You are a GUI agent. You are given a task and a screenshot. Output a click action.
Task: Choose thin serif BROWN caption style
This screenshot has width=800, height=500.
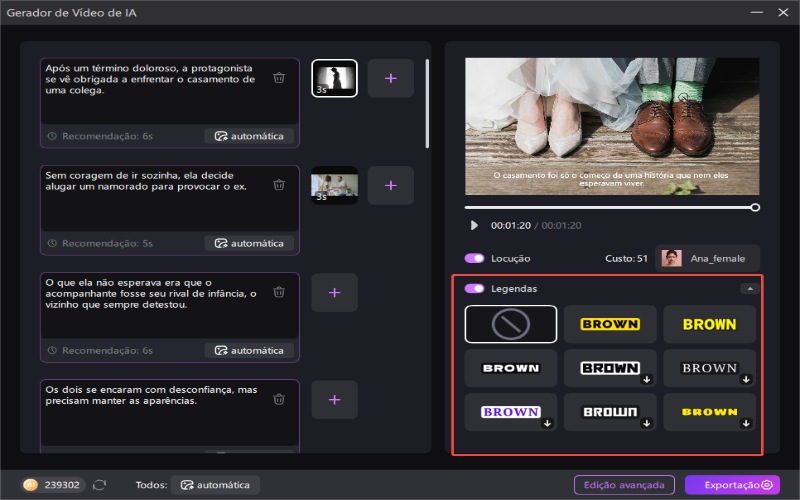tap(709, 368)
